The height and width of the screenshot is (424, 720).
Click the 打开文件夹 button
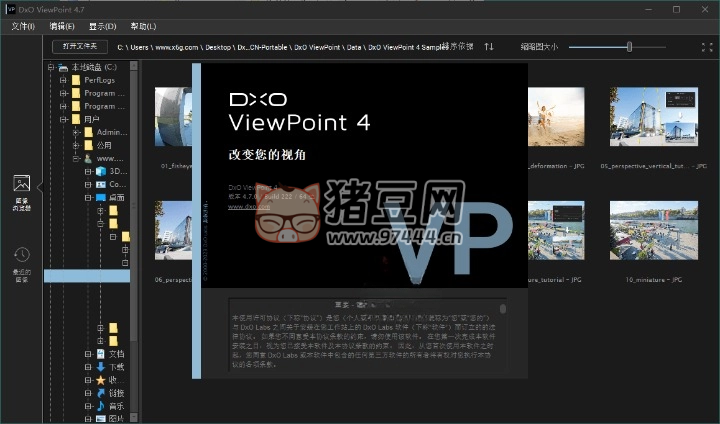click(80, 46)
